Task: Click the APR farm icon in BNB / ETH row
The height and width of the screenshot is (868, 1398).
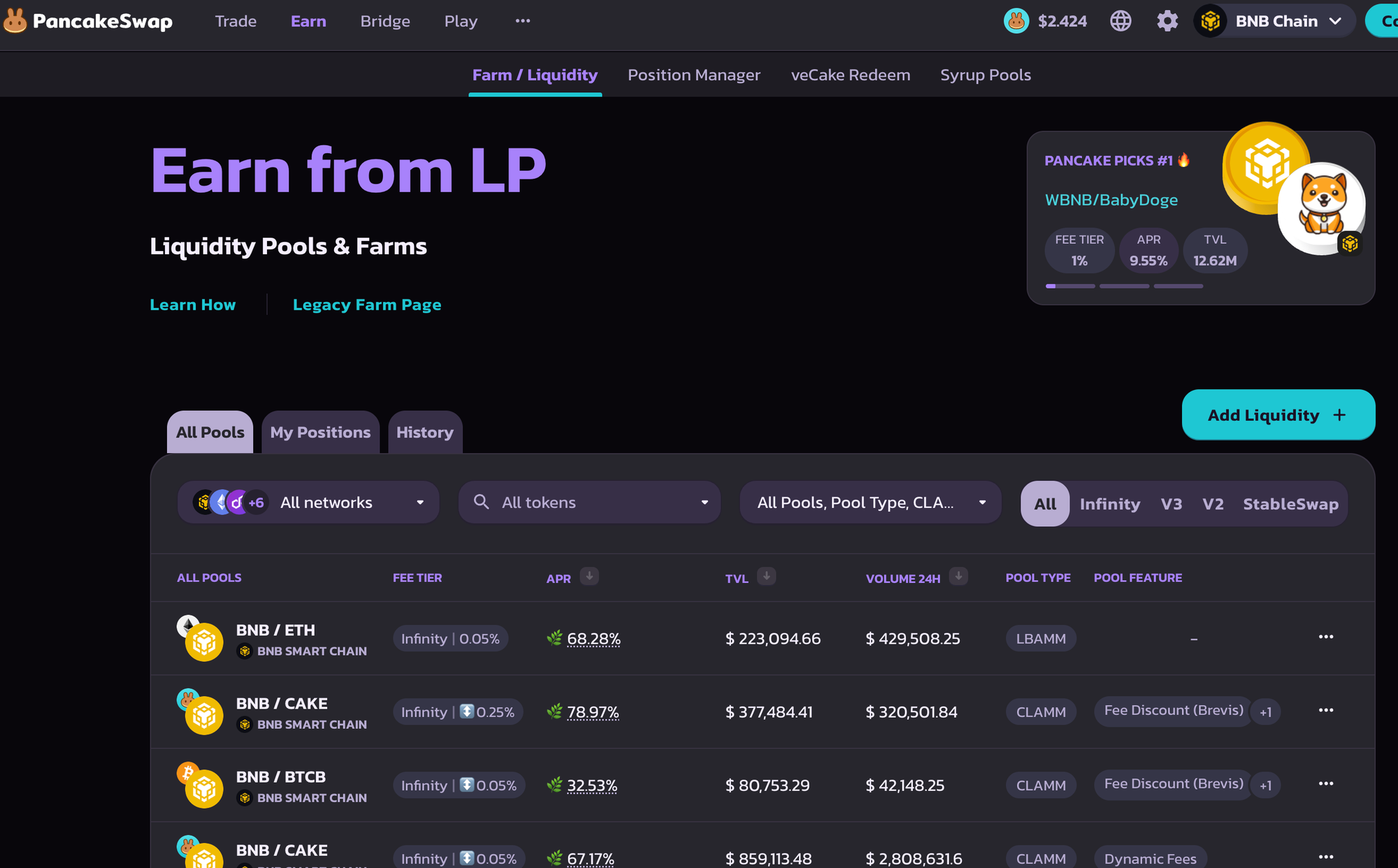Action: [x=554, y=638]
